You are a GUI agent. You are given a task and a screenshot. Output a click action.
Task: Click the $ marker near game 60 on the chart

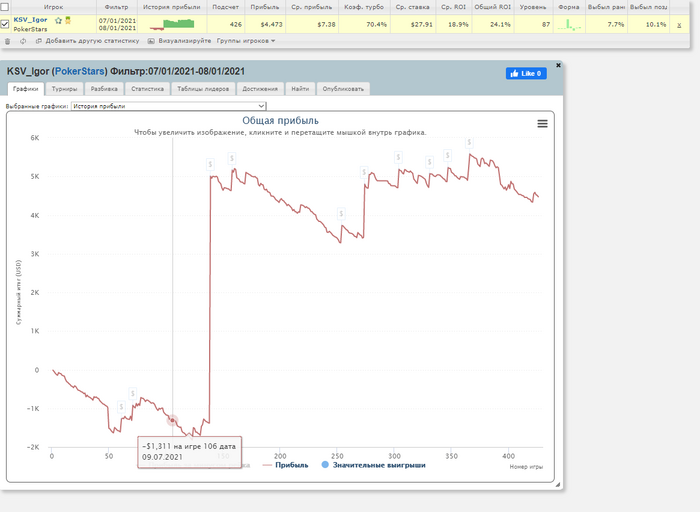pos(121,407)
